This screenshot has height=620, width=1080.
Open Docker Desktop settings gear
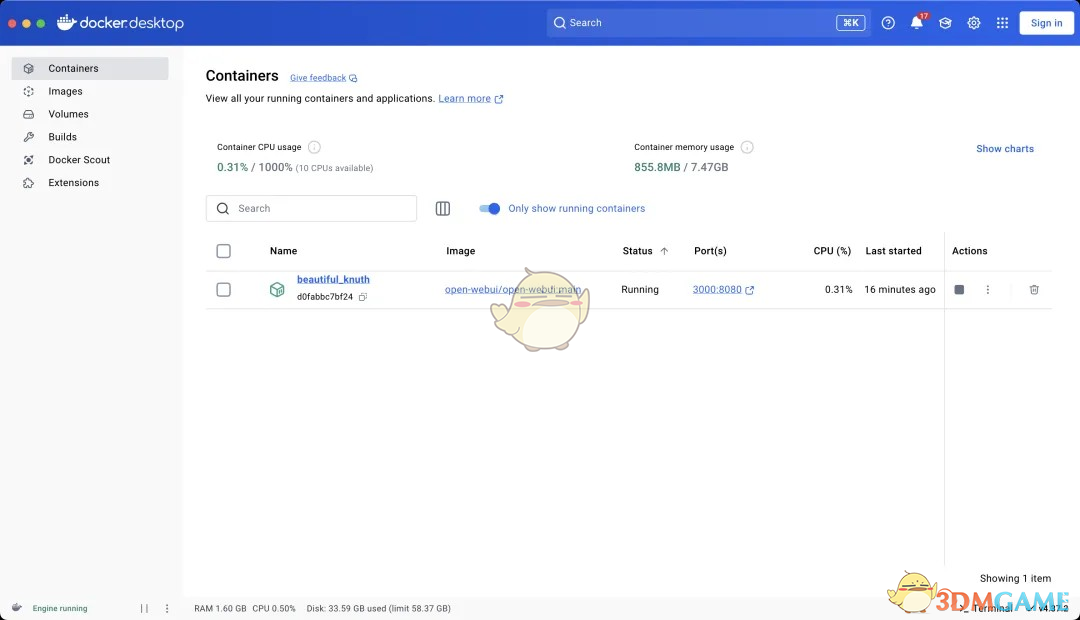click(x=974, y=22)
